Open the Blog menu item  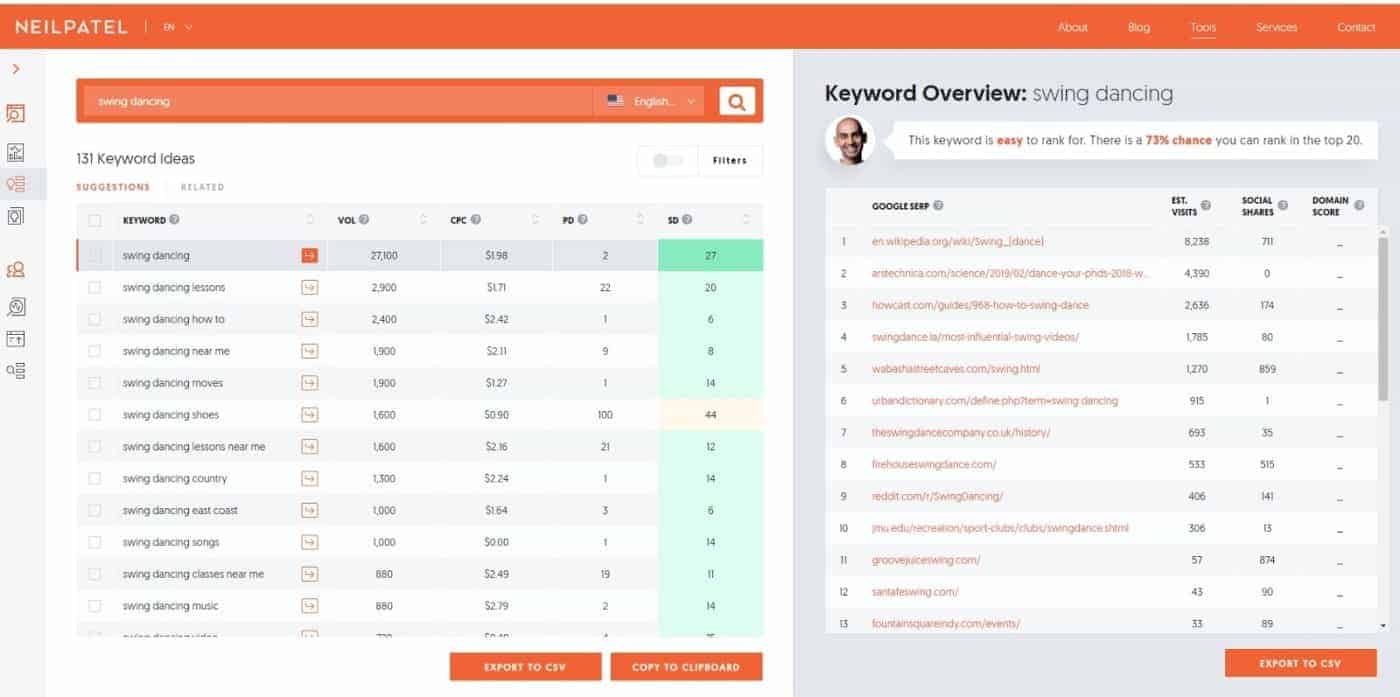point(1138,27)
